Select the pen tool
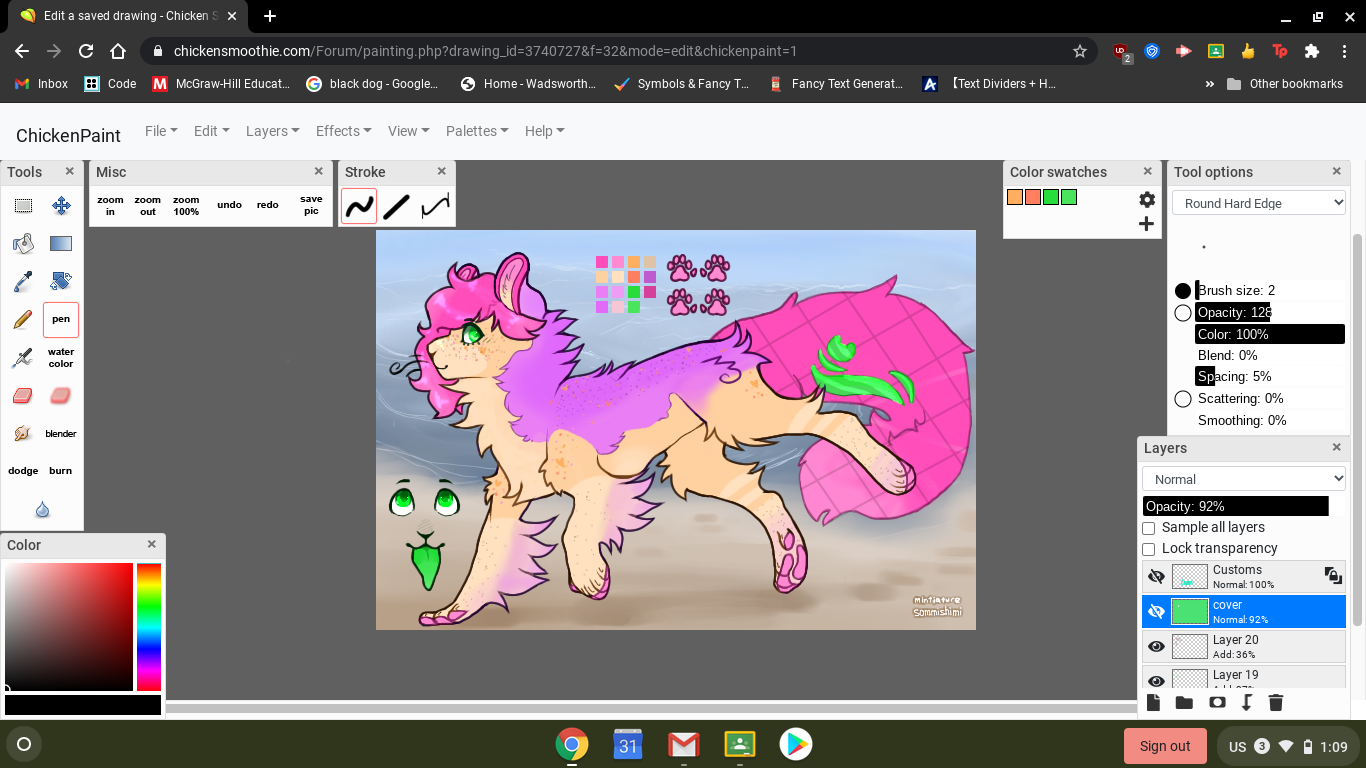Screen dimensions: 1366x768 [x=61, y=319]
